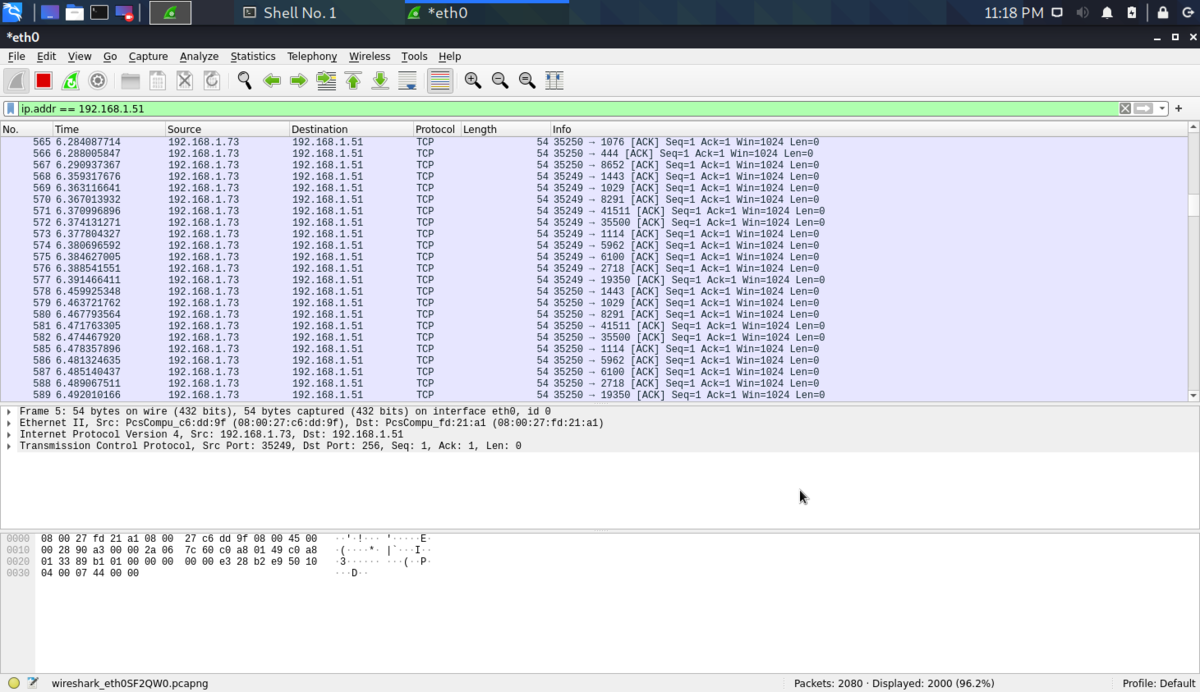This screenshot has height=692, width=1200.
Task: Clear the display filter
Action: 1125,109
